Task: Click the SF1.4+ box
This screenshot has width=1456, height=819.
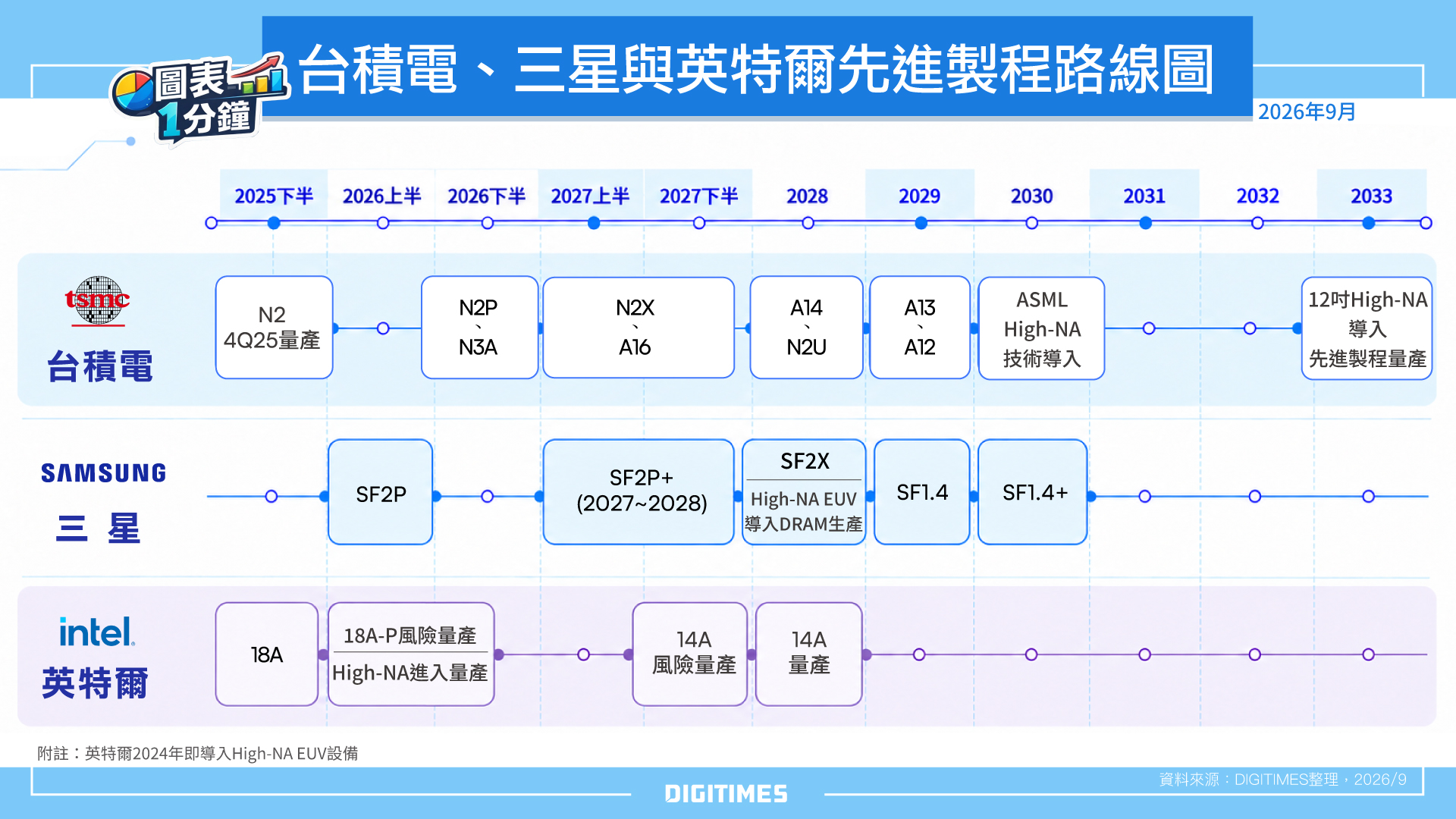Action: (1033, 492)
